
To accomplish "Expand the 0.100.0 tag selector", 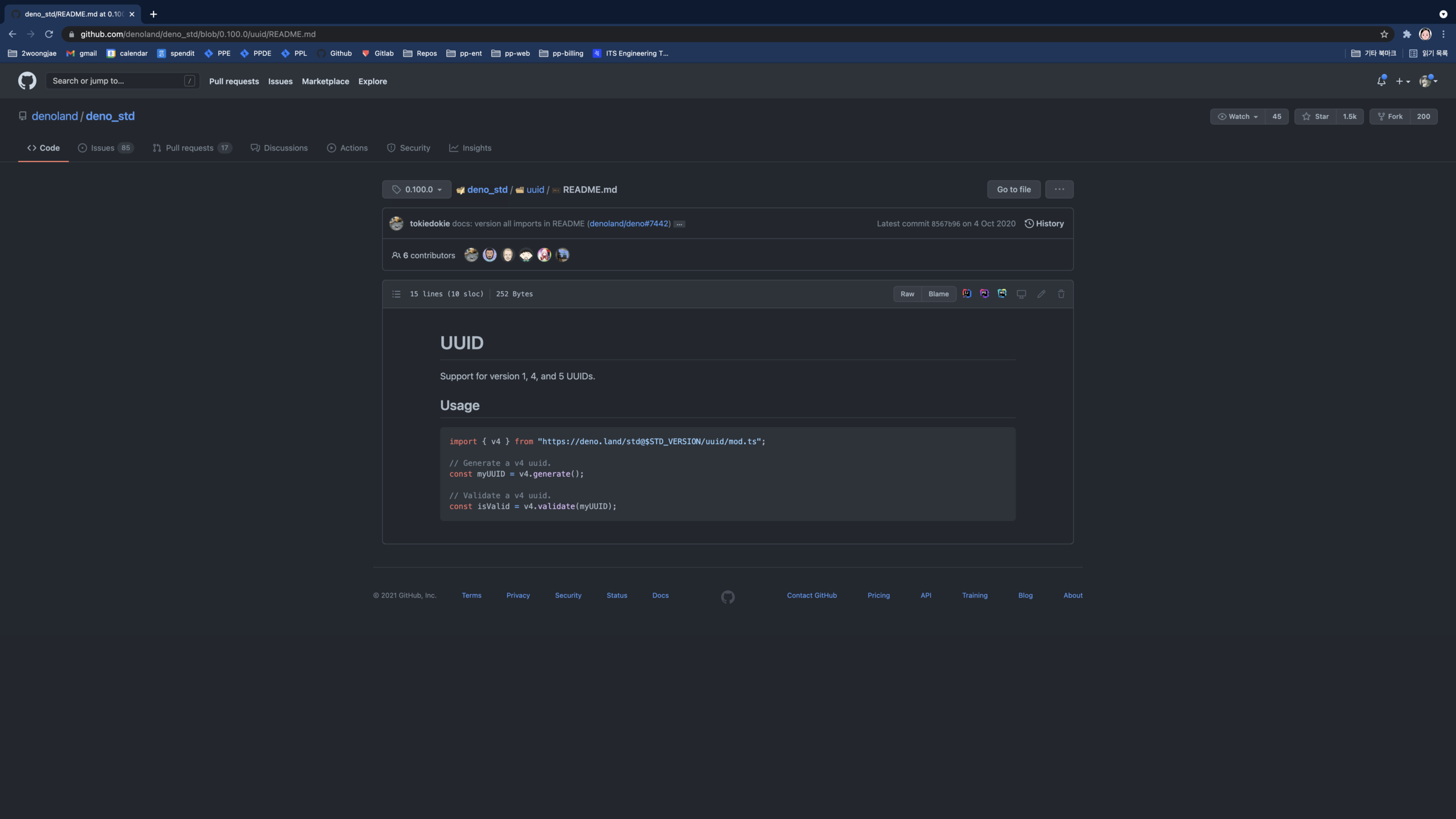I will [417, 189].
